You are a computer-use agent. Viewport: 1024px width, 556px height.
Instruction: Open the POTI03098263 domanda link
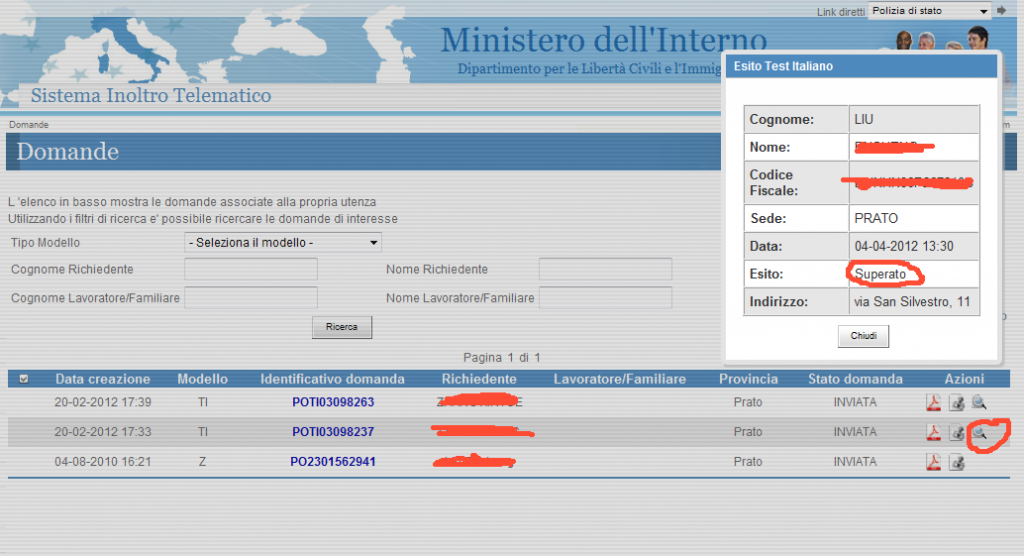point(333,402)
